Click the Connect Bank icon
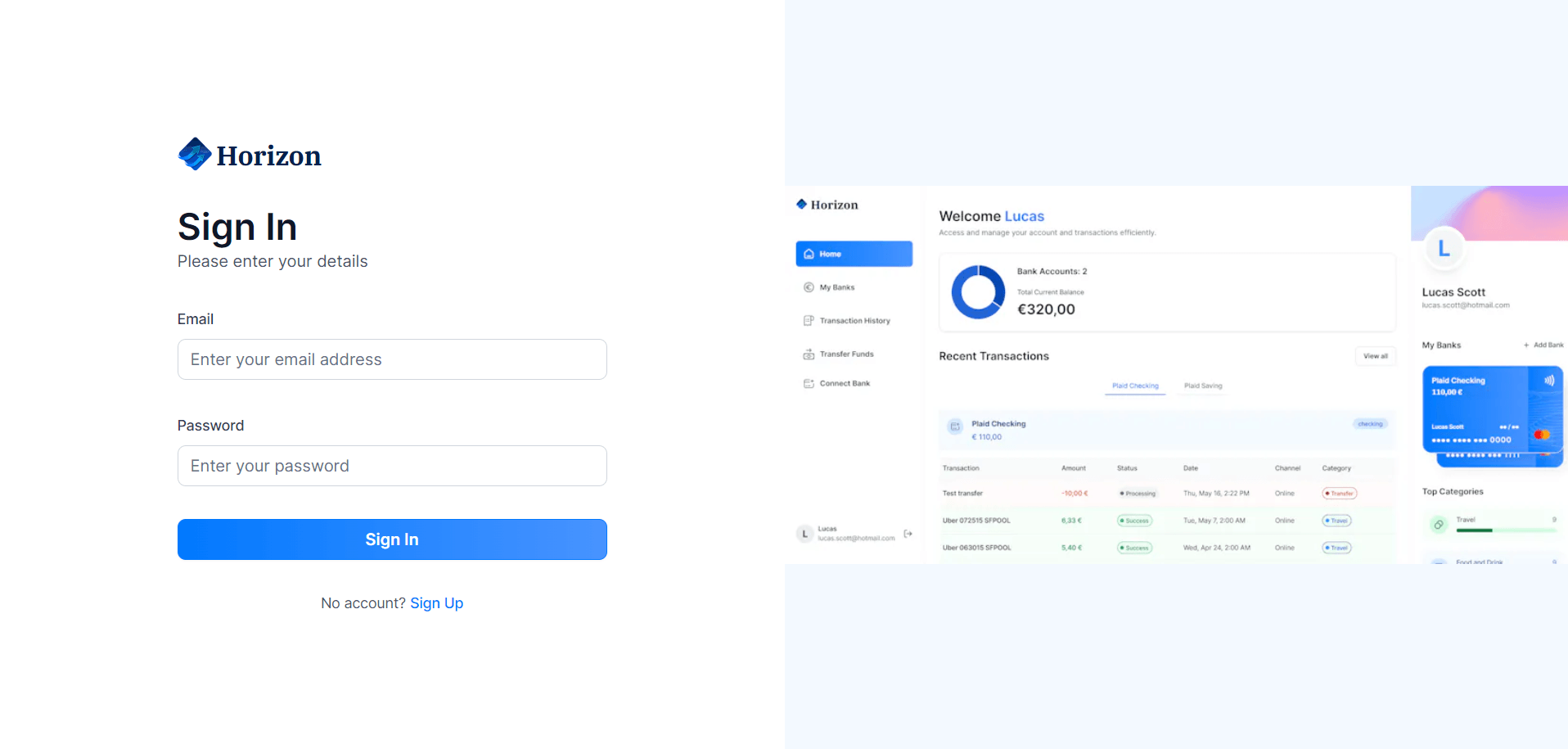The width and height of the screenshot is (1568, 749). (x=809, y=383)
